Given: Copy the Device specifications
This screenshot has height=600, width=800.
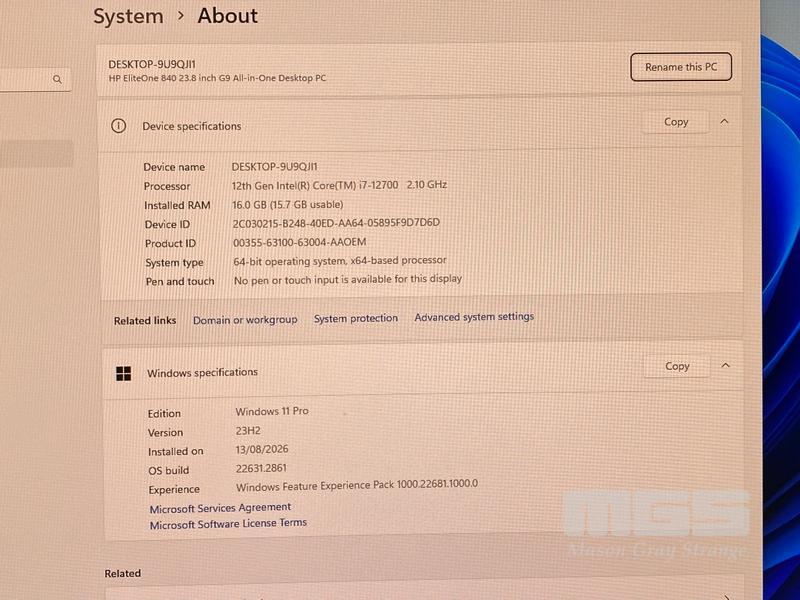Looking at the screenshot, I should point(676,122).
